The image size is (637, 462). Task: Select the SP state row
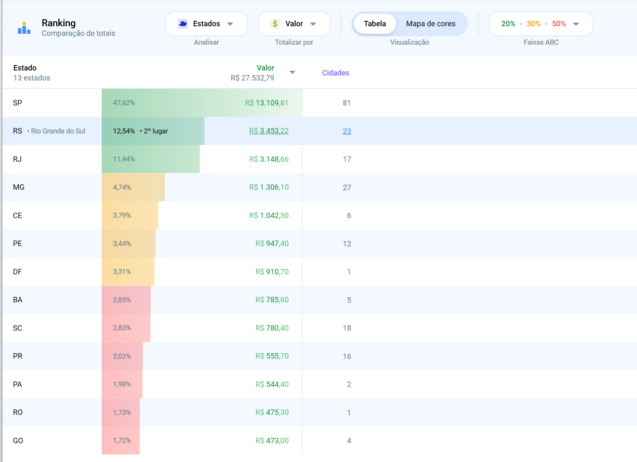click(x=320, y=103)
